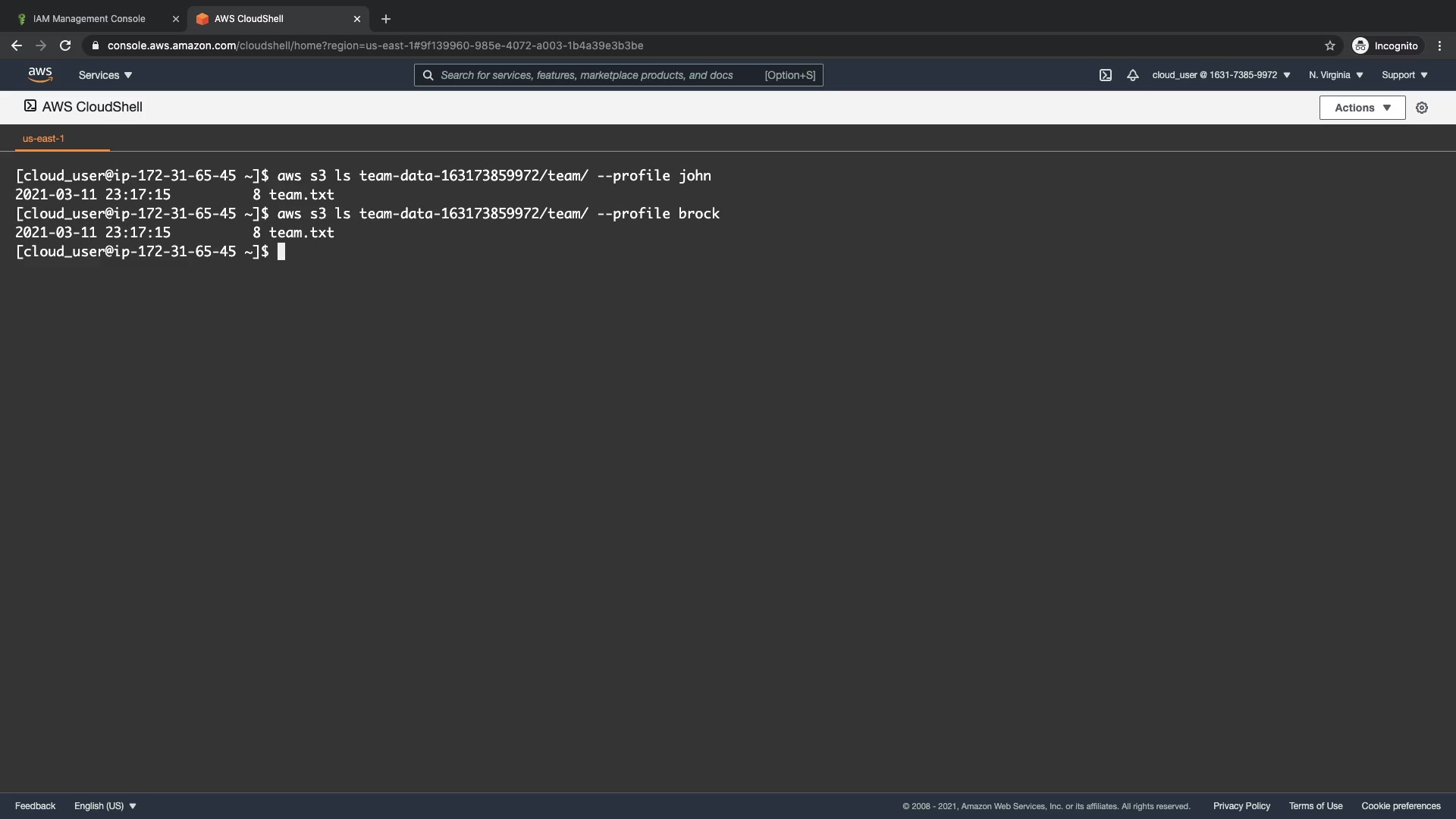
Task: Expand the Support menu
Action: point(1404,75)
